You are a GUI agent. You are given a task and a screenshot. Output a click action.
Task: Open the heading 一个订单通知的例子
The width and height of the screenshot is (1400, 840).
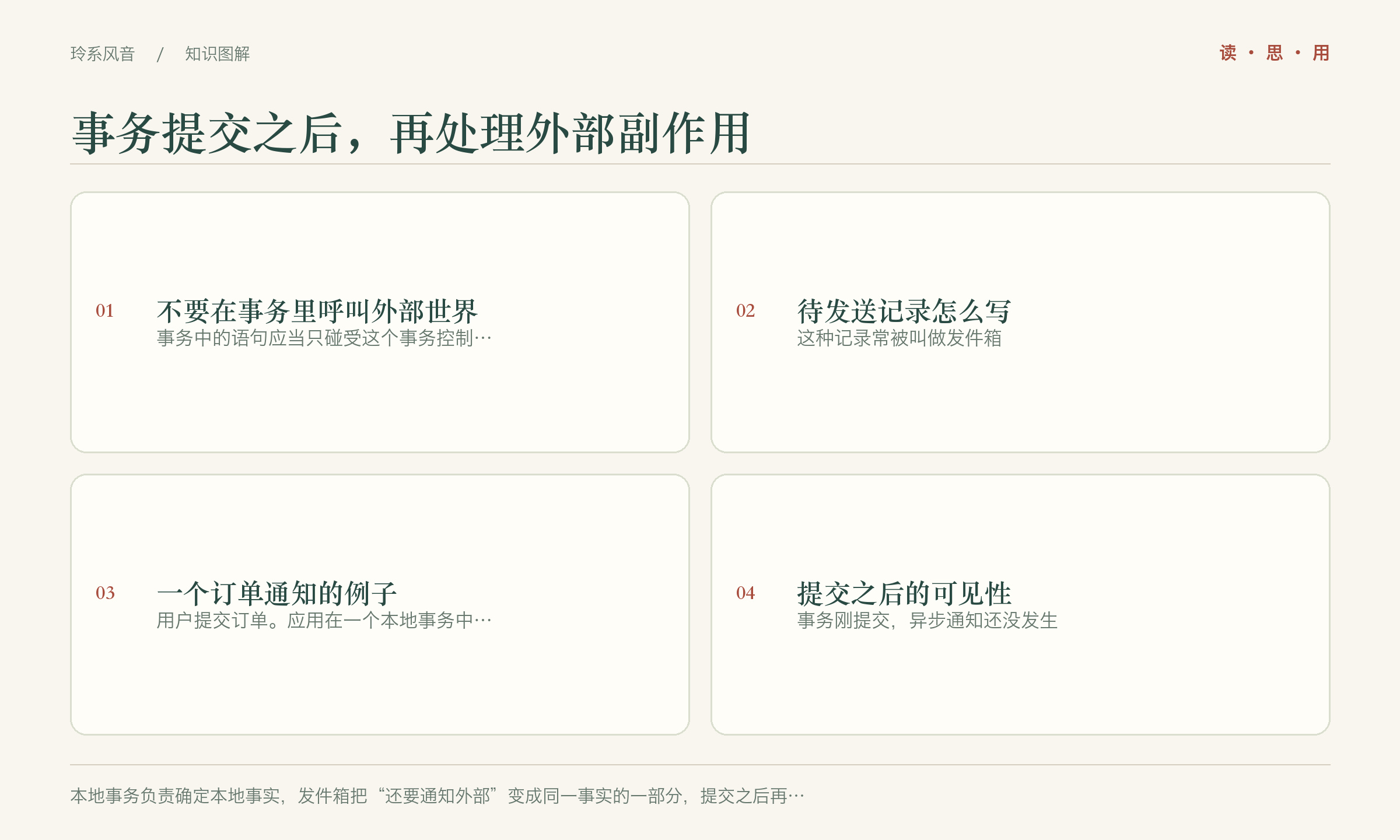coord(277,593)
